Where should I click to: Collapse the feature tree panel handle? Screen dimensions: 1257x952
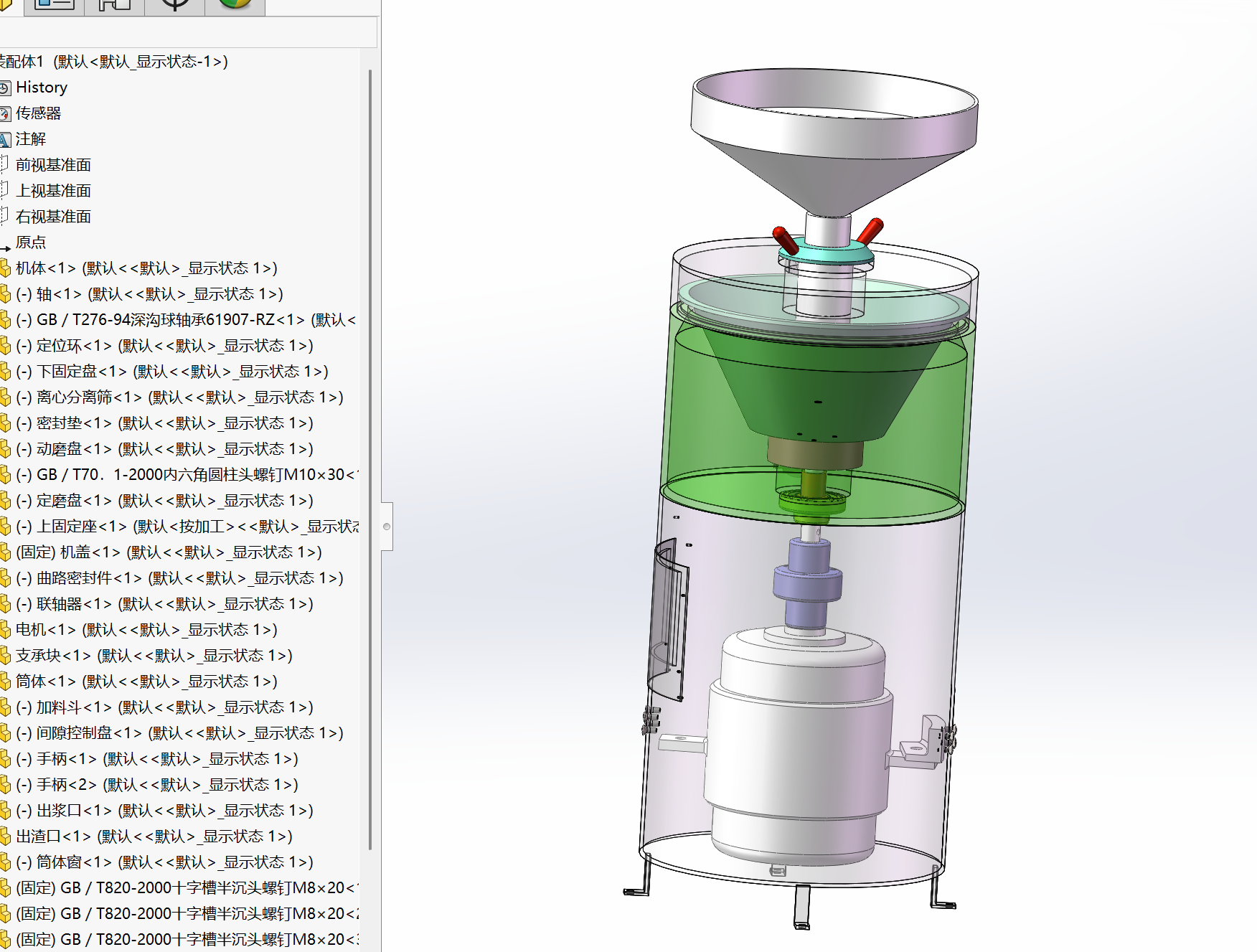(x=387, y=527)
